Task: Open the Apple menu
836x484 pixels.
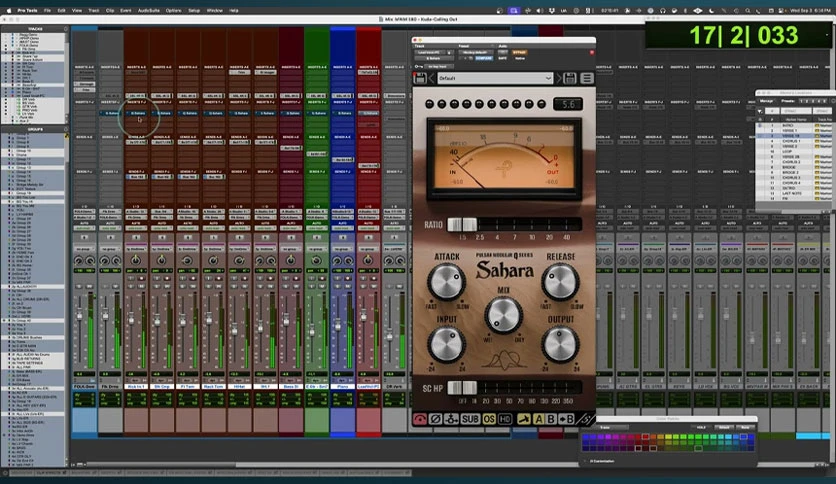Action: point(9,10)
